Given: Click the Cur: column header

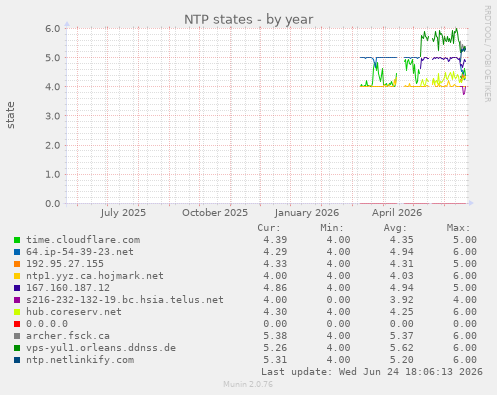Looking at the screenshot, I should click(x=269, y=228).
